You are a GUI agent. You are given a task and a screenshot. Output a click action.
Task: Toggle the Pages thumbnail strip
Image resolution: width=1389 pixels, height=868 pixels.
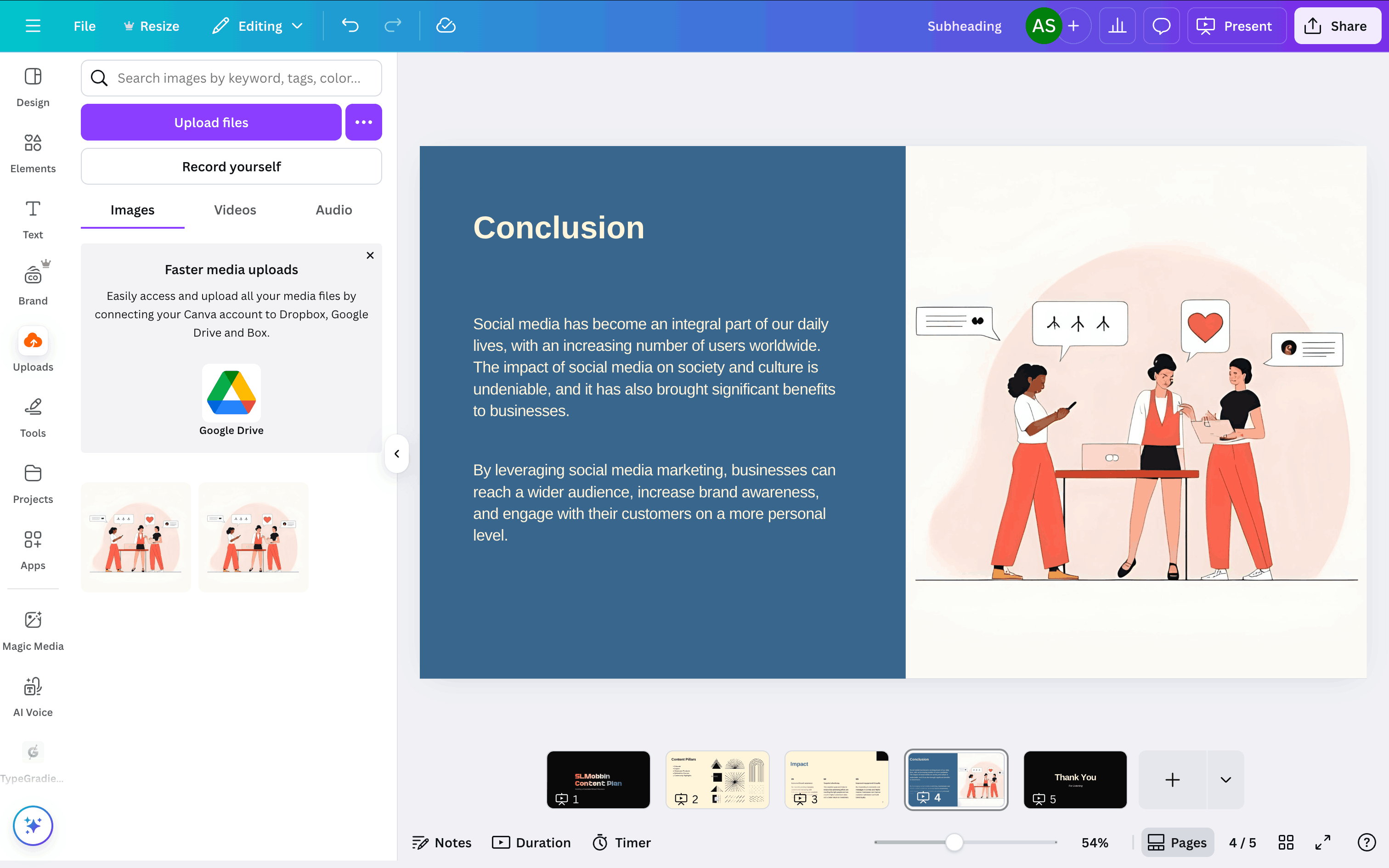click(x=1177, y=842)
